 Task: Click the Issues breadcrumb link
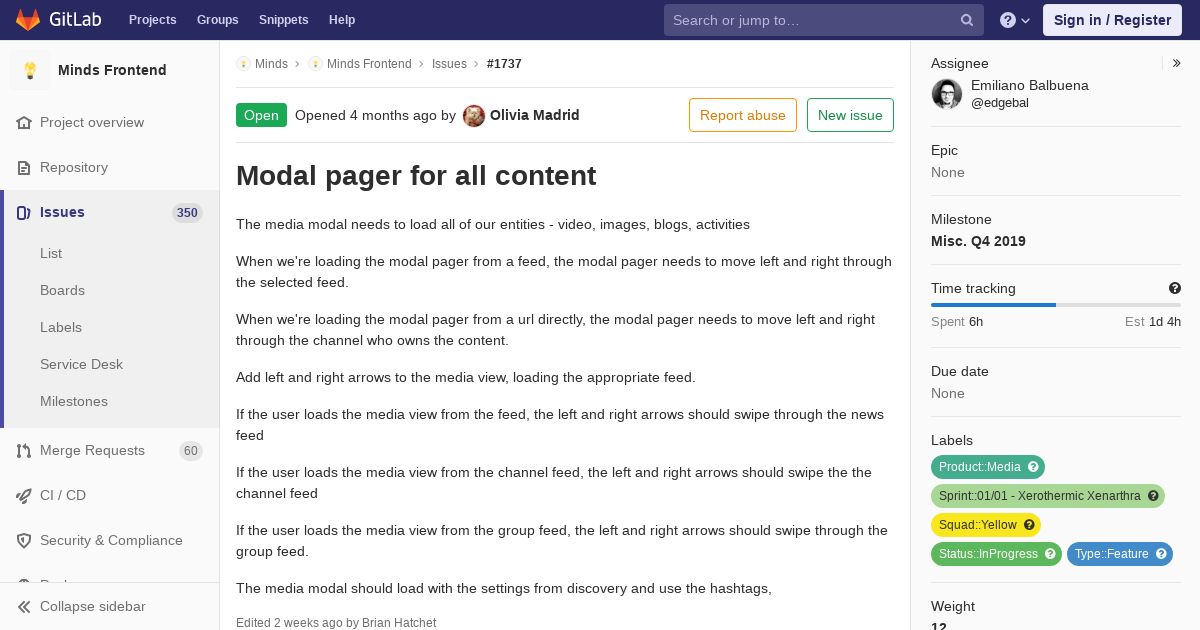click(x=449, y=64)
